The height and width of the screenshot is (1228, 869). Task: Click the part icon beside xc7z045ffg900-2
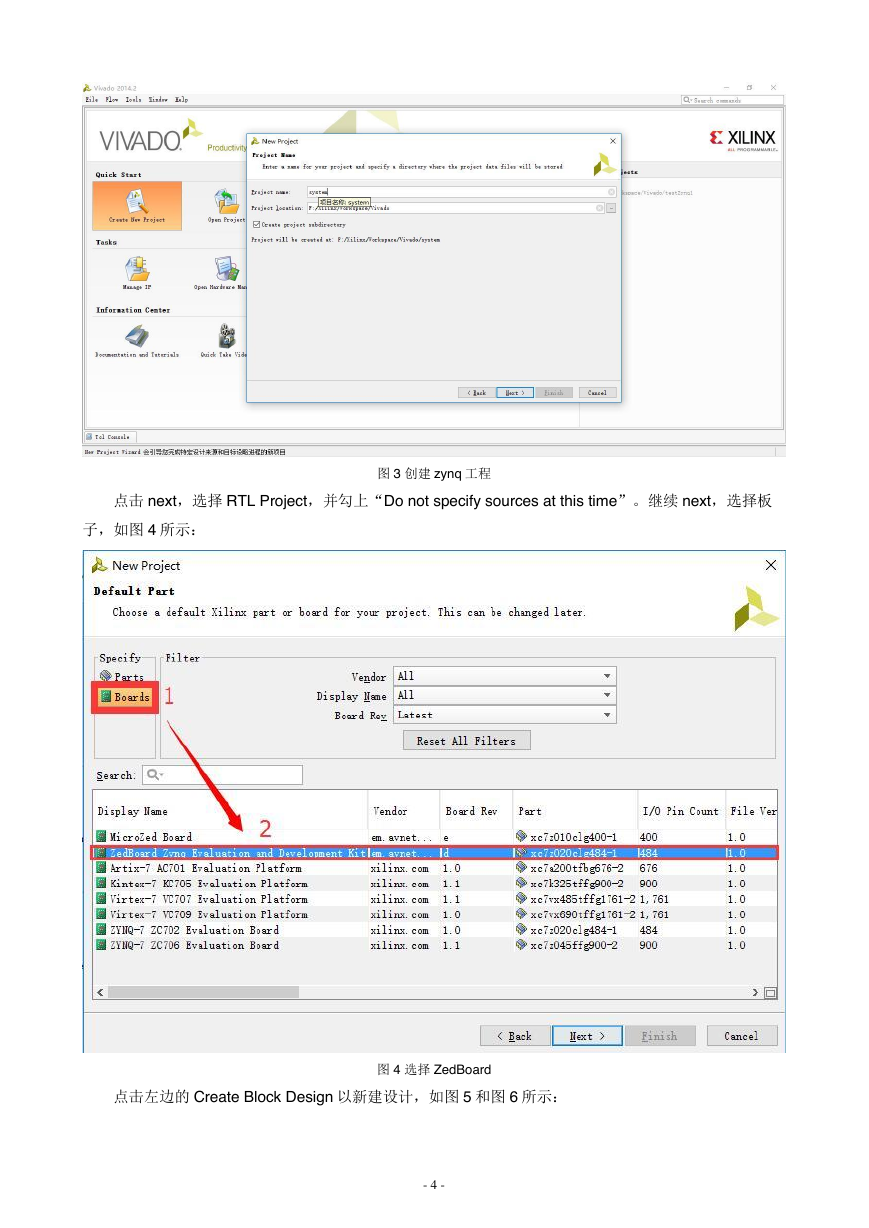(521, 945)
